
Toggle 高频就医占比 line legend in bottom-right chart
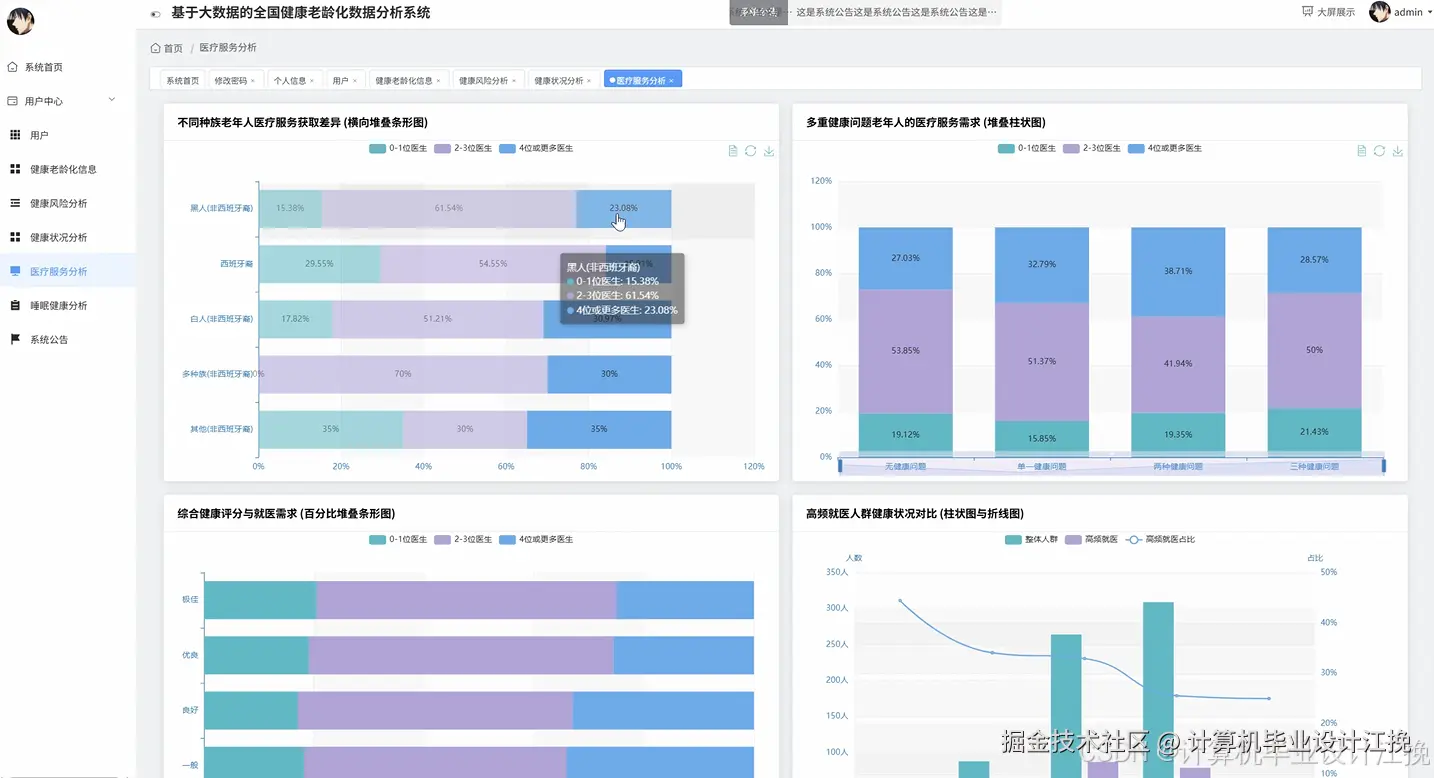[1160, 539]
